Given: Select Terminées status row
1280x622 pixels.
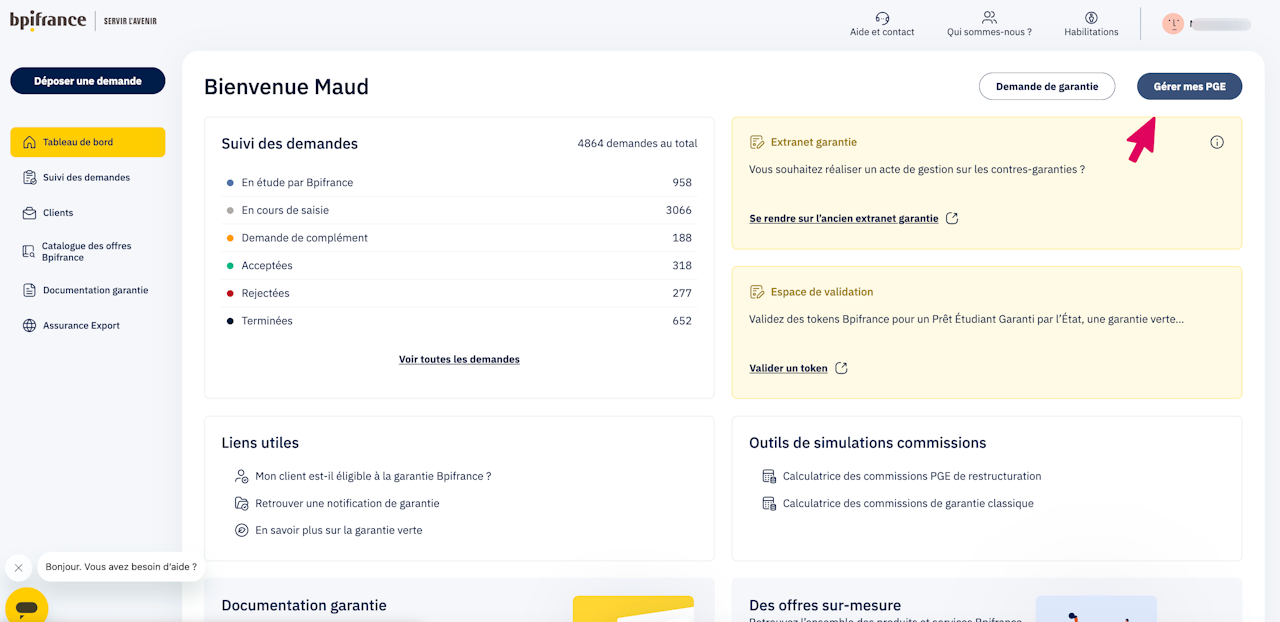Looking at the screenshot, I should pyautogui.click(x=459, y=321).
